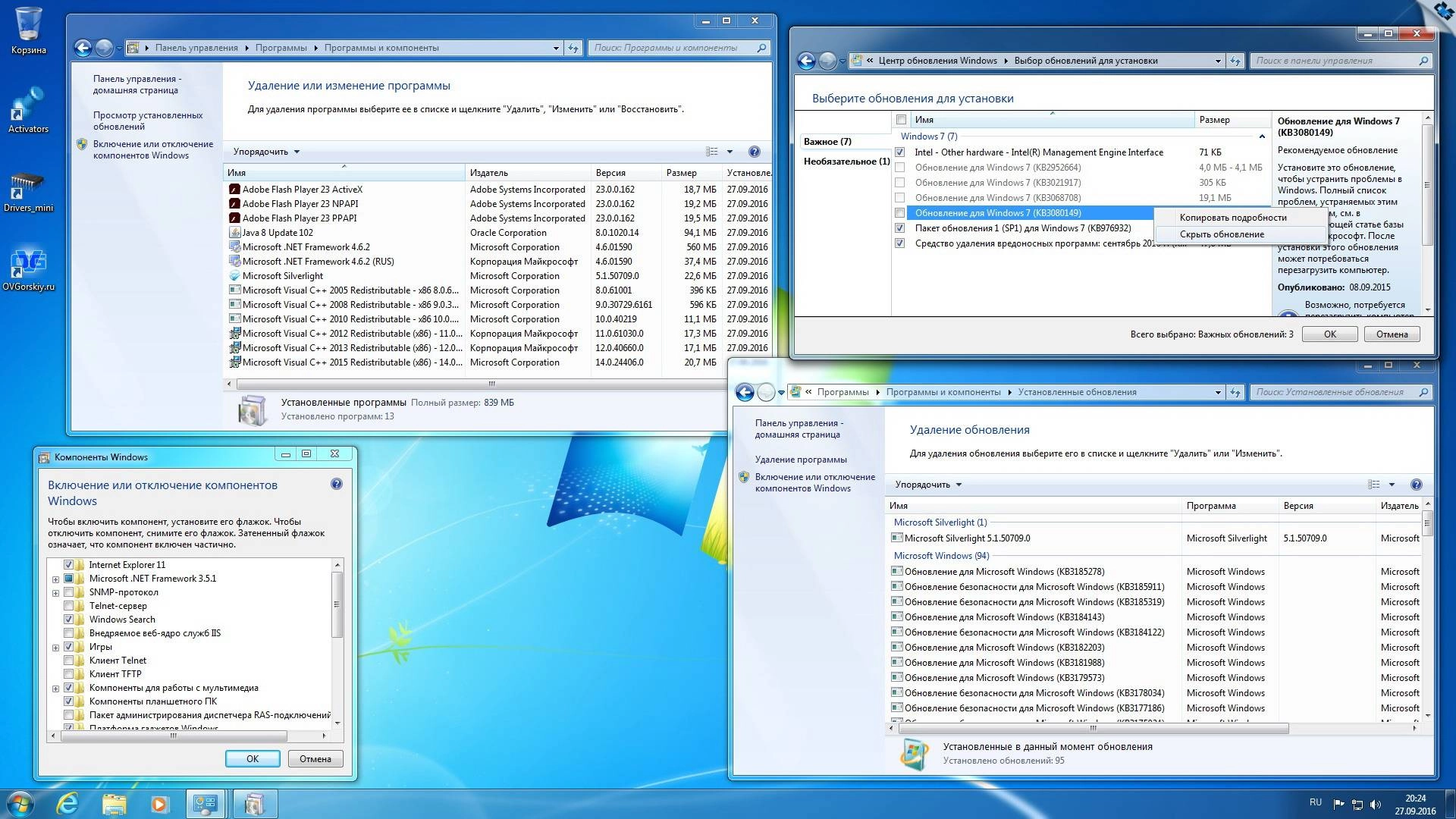The height and width of the screenshot is (819, 1456).
Task: Expand the Microsoft .NET Framework 3.5.1 node
Action: [55, 578]
